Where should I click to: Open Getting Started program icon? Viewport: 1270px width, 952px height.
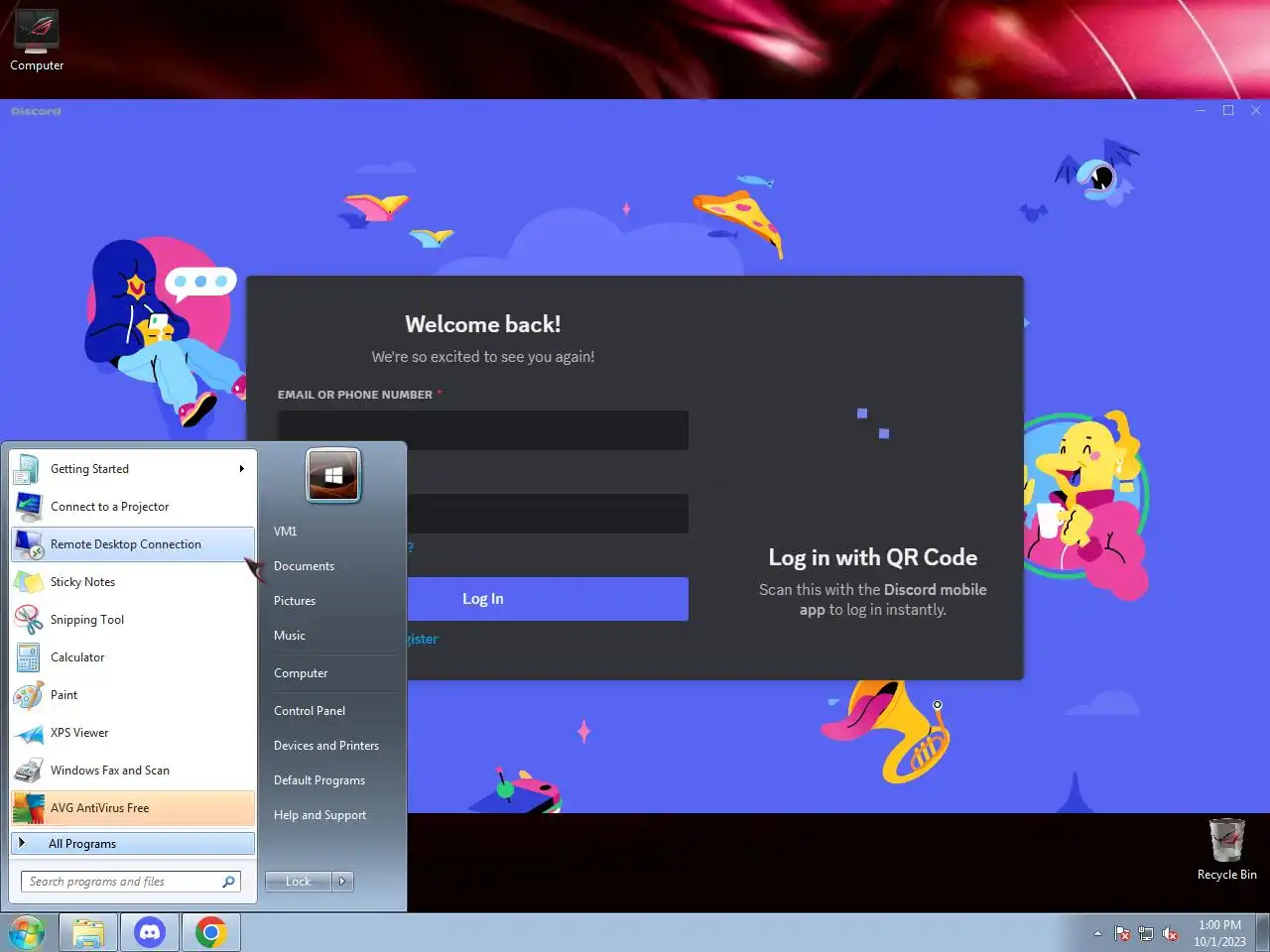tap(28, 469)
